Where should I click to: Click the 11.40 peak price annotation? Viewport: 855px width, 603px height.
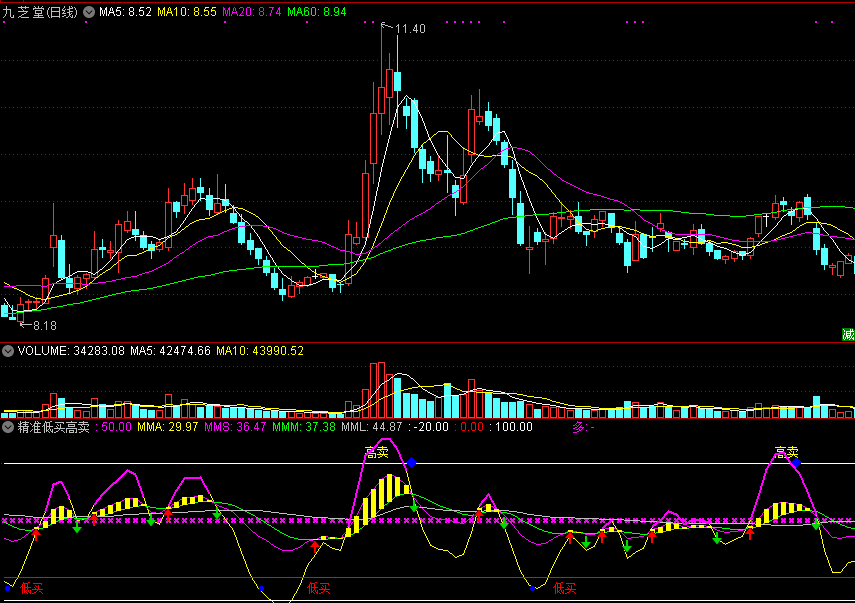click(x=410, y=29)
